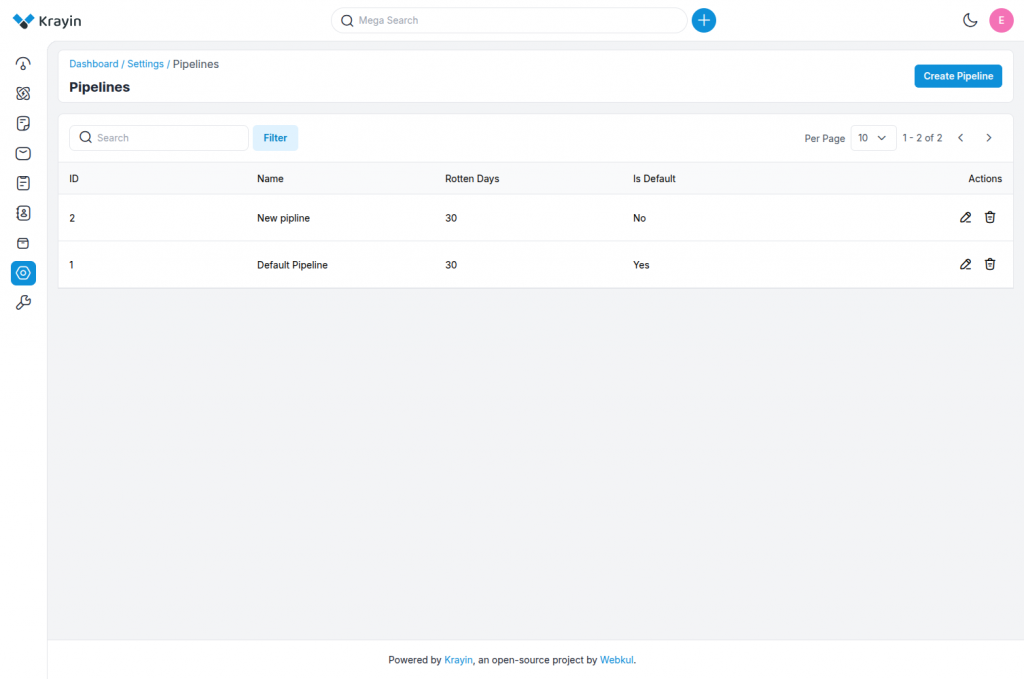The image size is (1024, 679).
Task: Click the Pipelines page heading
Action: pos(99,87)
